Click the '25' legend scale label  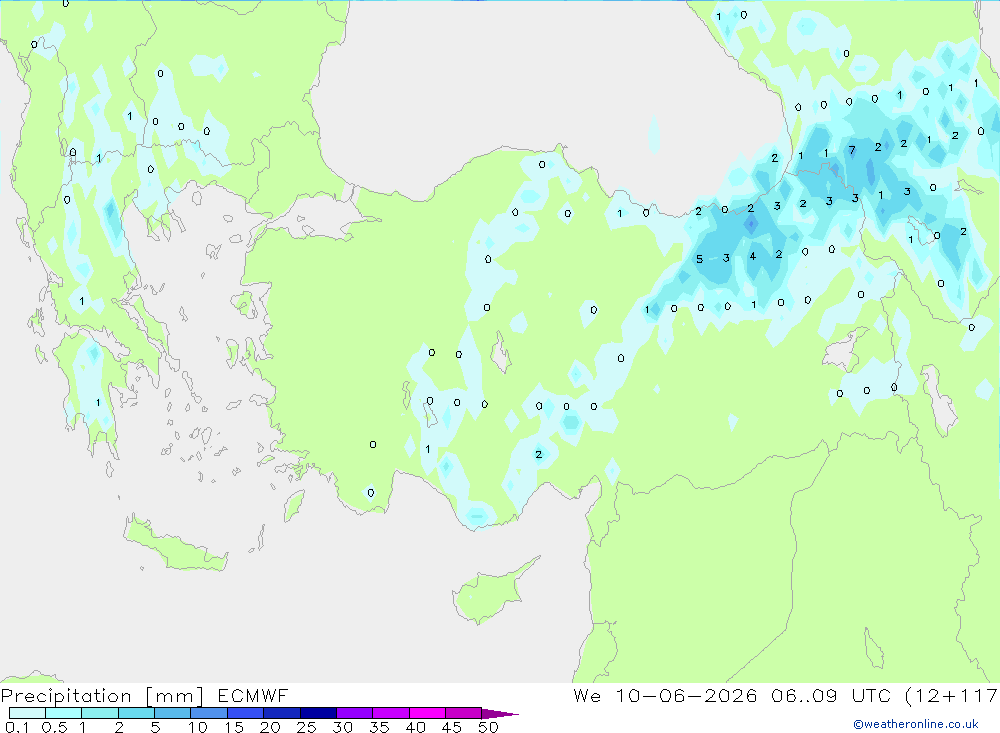306,727
